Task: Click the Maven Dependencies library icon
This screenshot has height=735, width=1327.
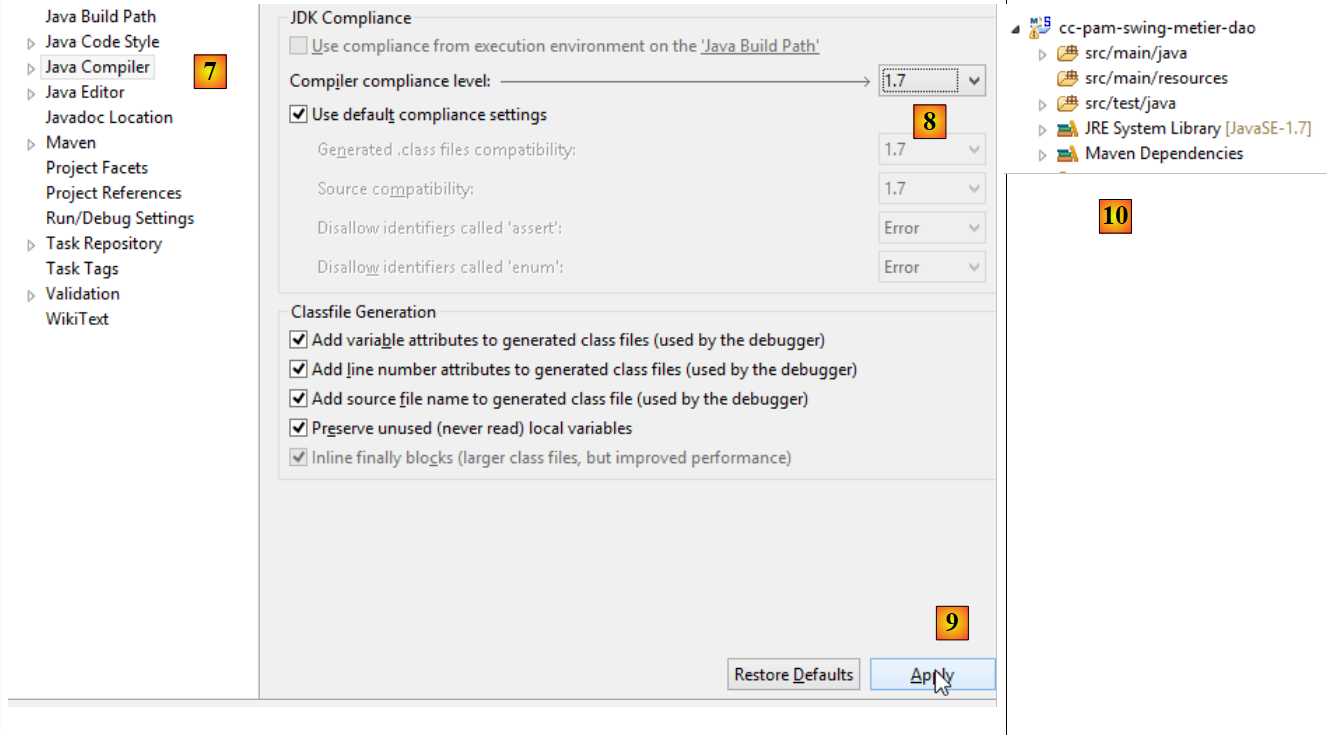Action: [x=1066, y=154]
